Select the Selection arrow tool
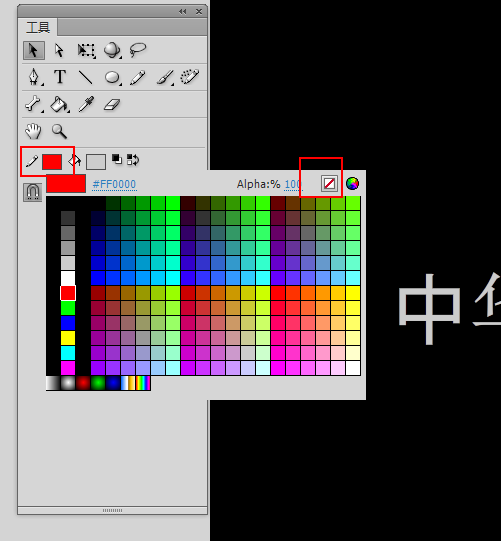501x541 pixels. coord(33,50)
